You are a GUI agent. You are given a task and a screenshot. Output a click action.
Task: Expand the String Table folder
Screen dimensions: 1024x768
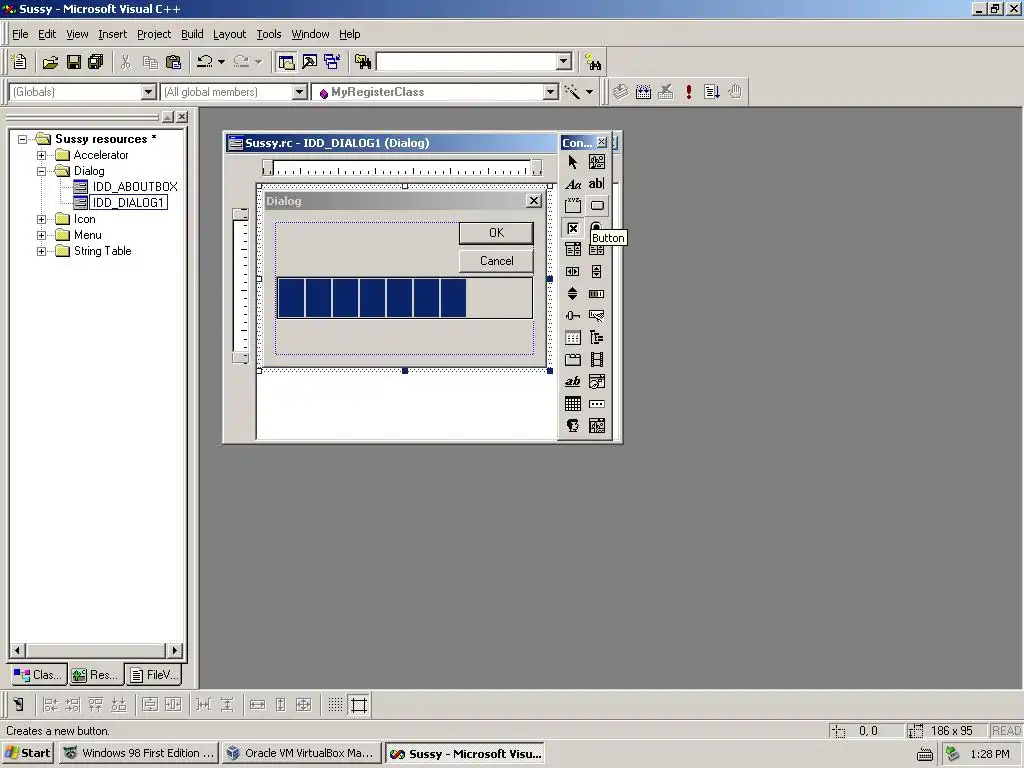[42, 251]
